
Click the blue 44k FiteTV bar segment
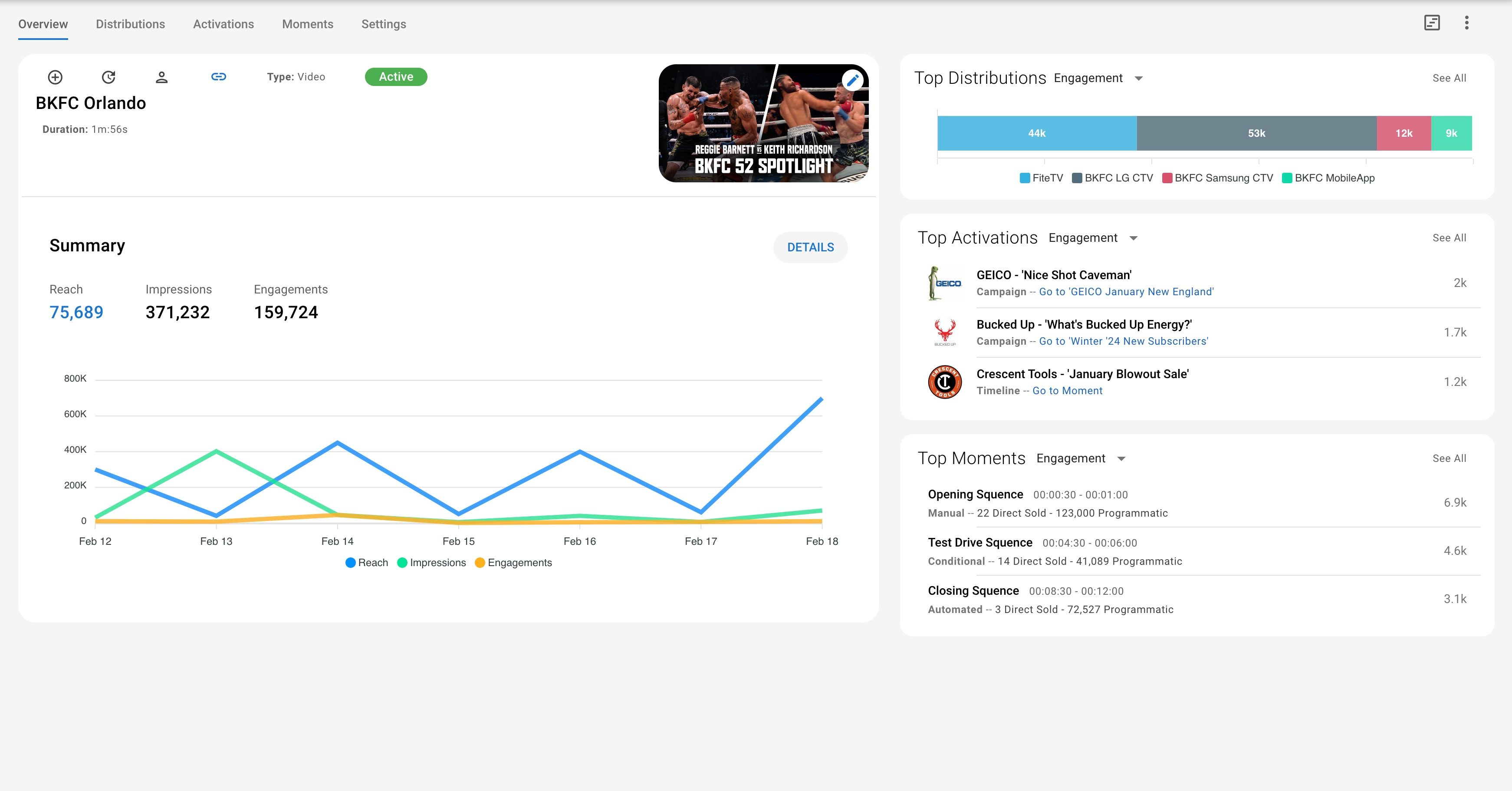point(1036,133)
